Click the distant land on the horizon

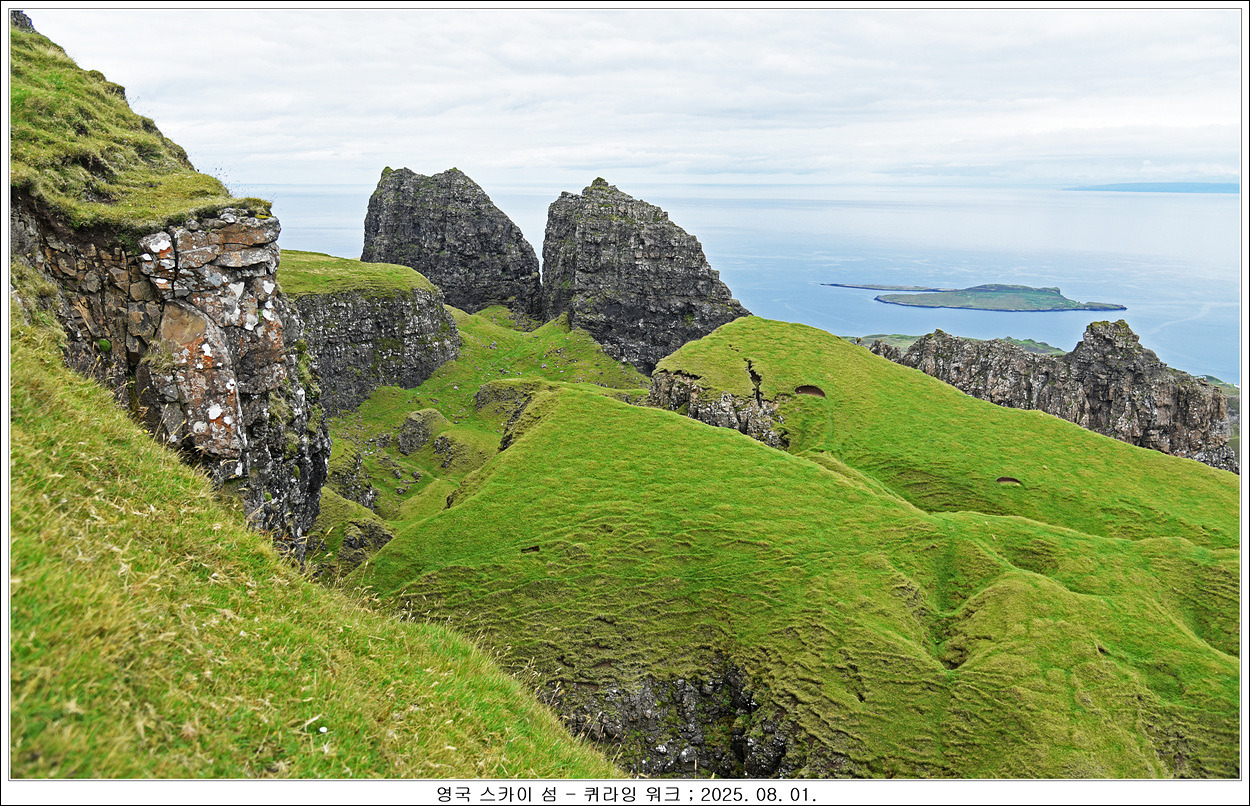(1155, 187)
